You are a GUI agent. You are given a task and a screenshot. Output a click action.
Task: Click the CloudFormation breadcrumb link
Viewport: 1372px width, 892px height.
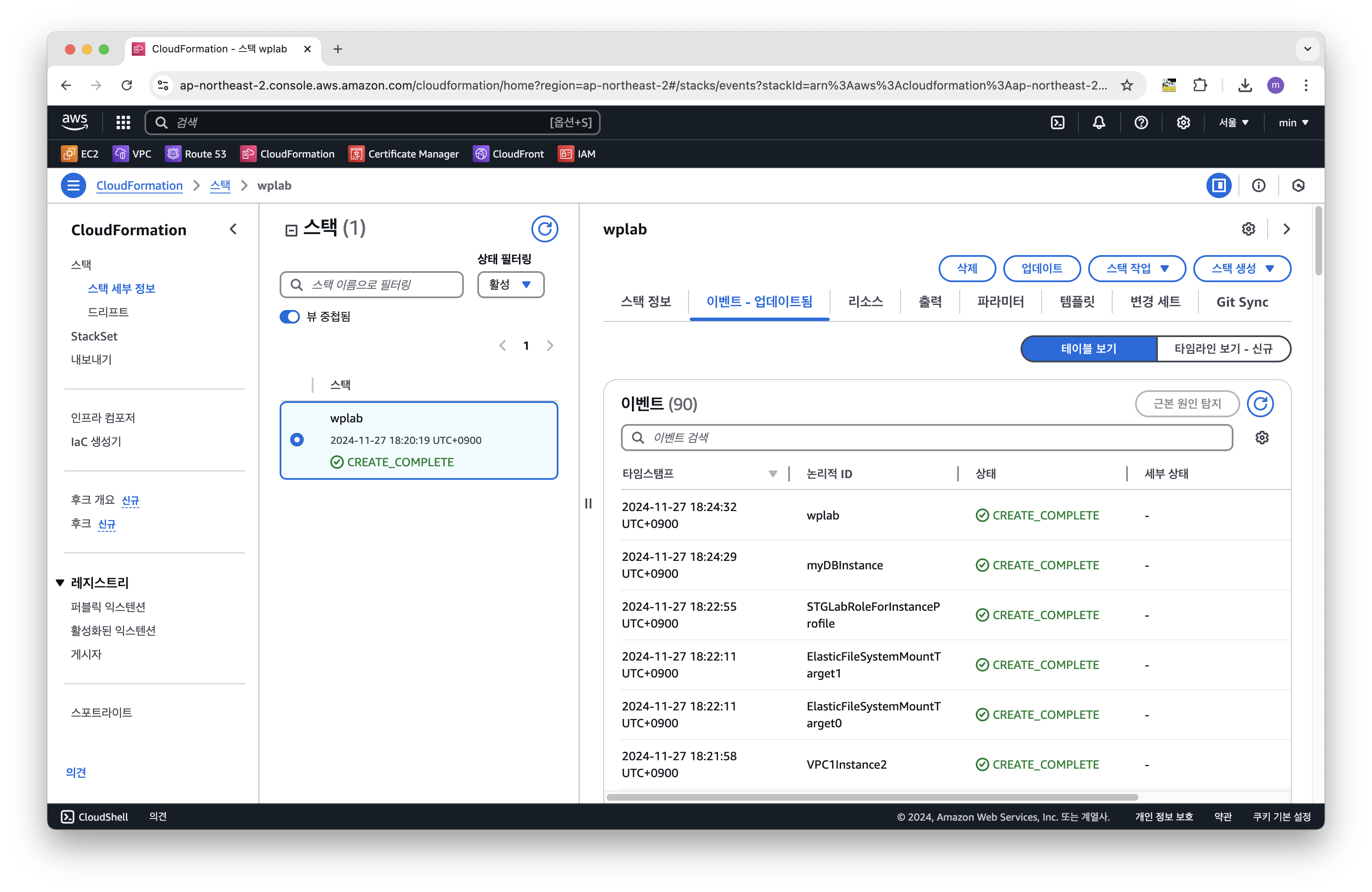(139, 185)
